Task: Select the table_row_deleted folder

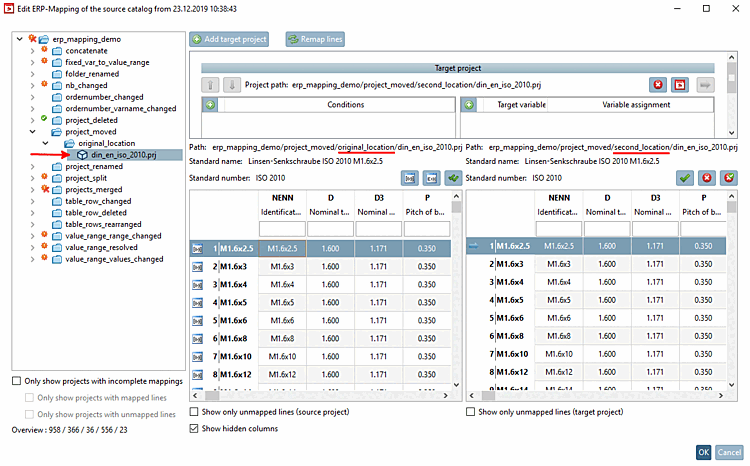Action: pos(96,212)
